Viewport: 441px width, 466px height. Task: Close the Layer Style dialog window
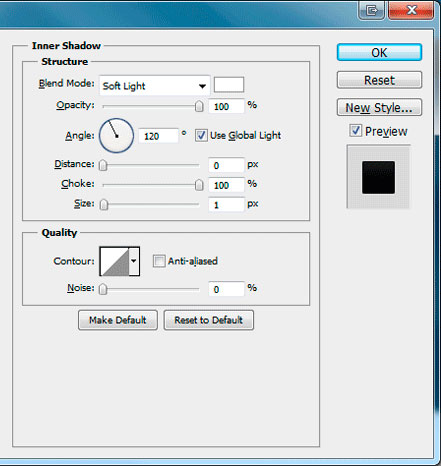click(411, 10)
